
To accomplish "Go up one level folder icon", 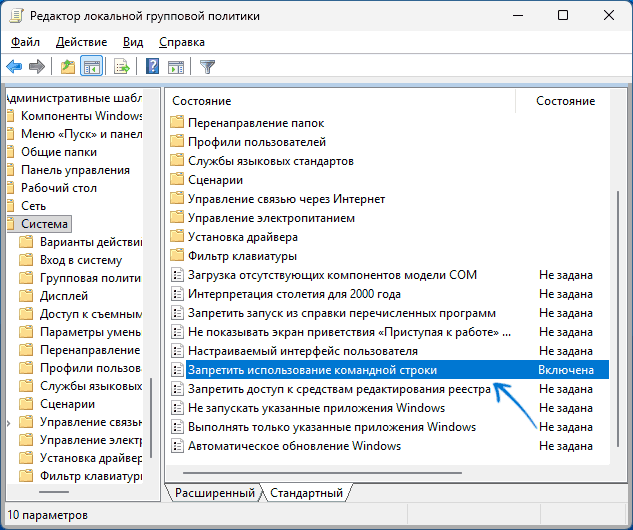I will click(x=68, y=67).
